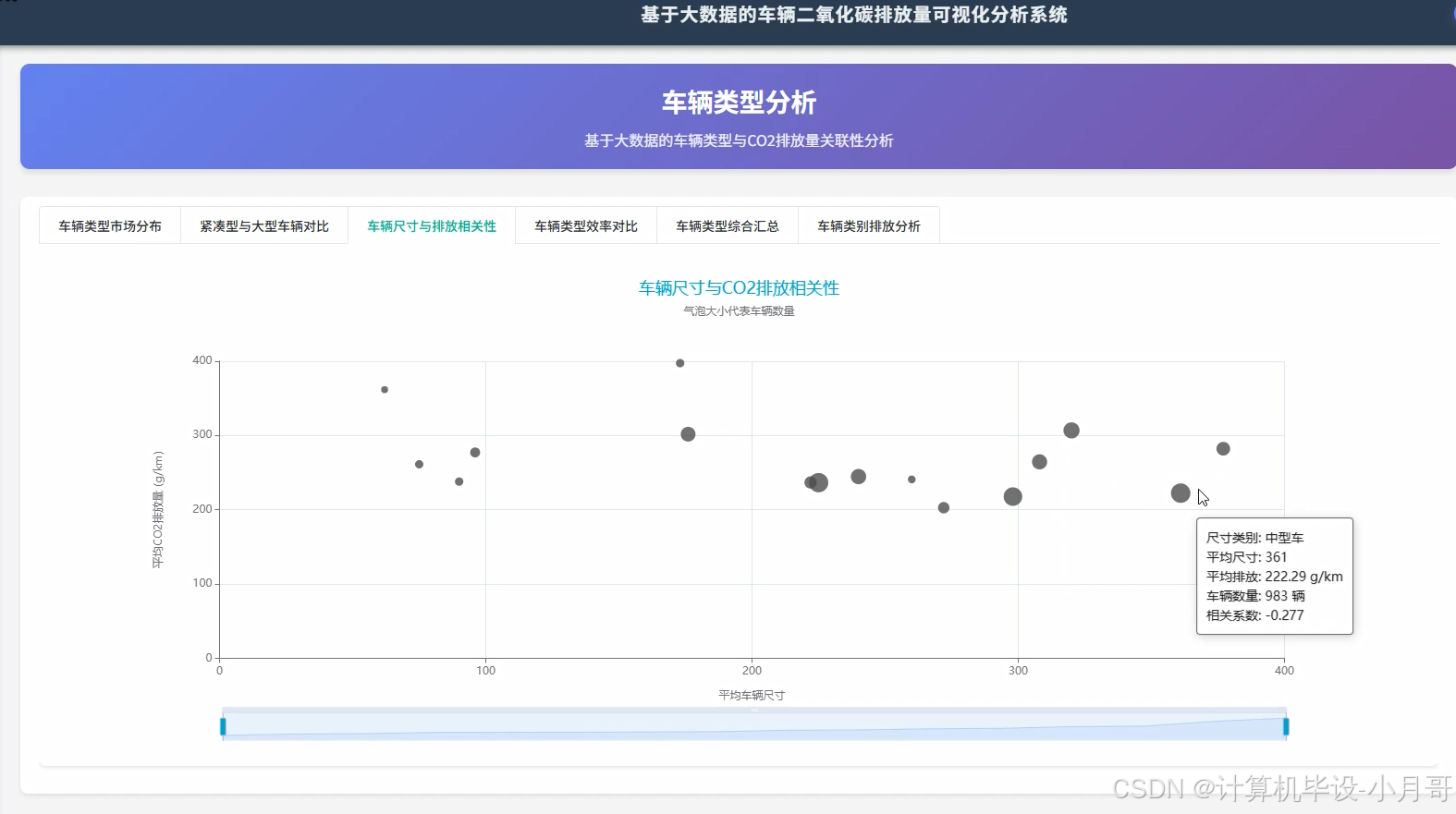Click the bubble near size 96, emission 277
Viewport: 1456px width, 814px height.
click(475, 453)
